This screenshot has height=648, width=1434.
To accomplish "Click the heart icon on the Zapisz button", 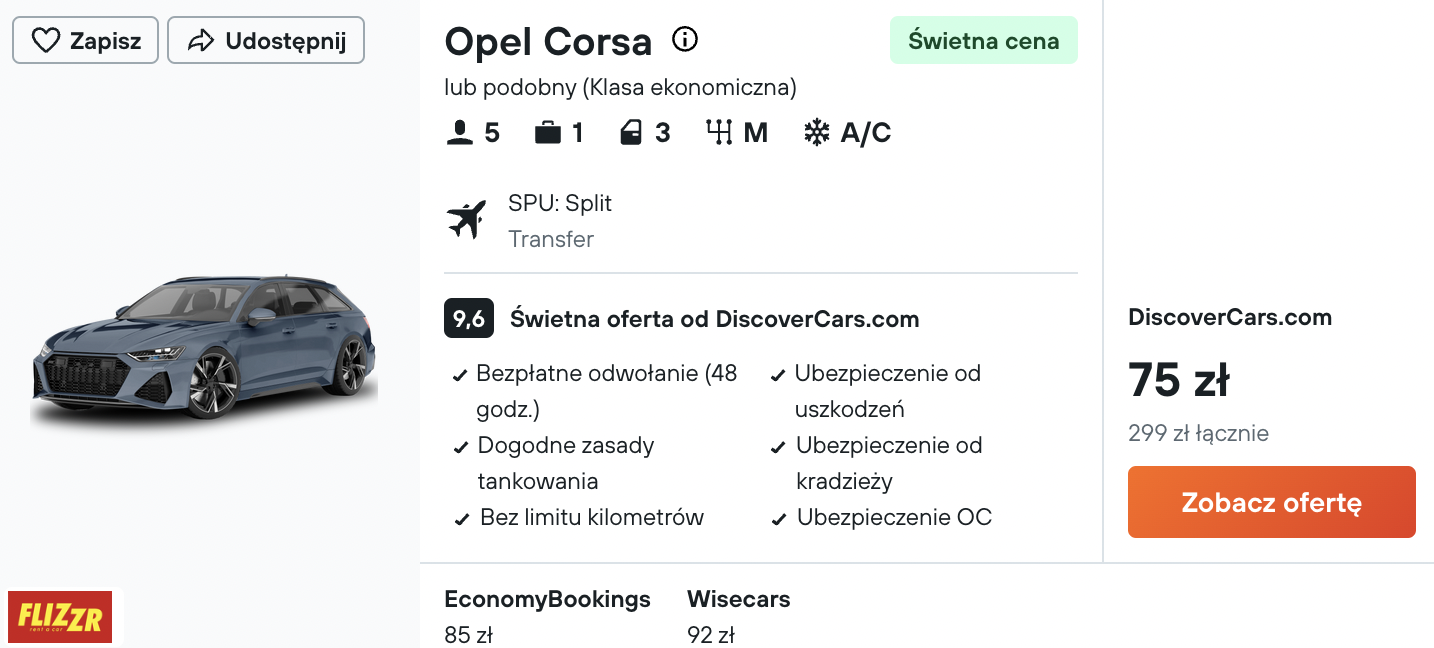I will click(x=46, y=41).
